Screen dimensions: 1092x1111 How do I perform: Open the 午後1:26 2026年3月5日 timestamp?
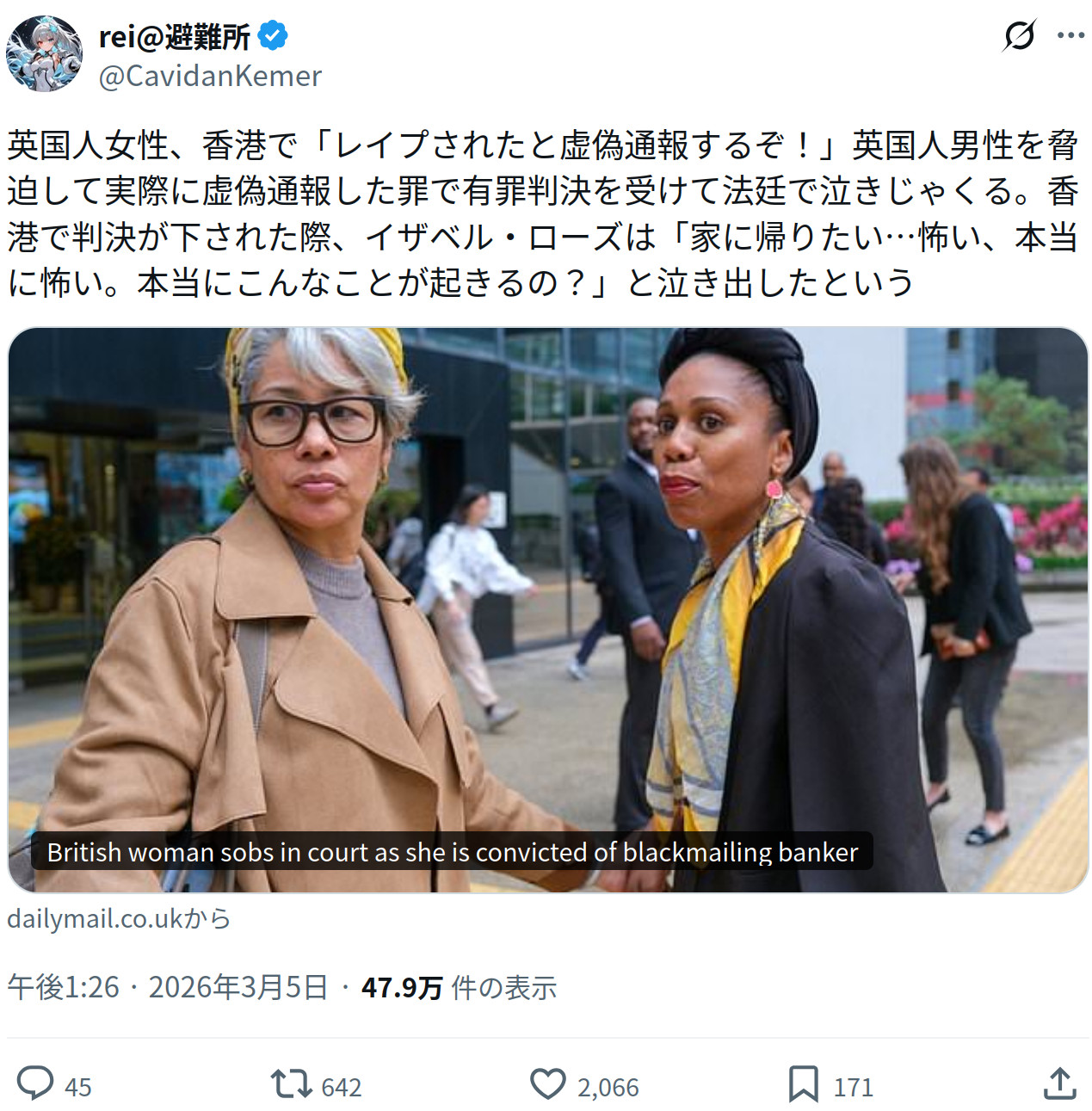[168, 987]
